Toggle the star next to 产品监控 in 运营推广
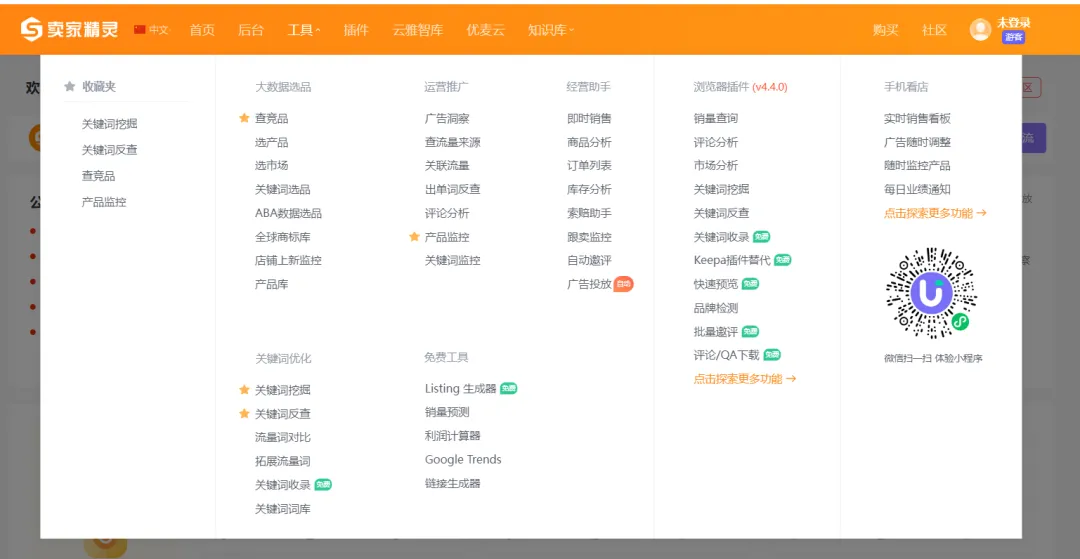This screenshot has width=1080, height=559. [414, 237]
